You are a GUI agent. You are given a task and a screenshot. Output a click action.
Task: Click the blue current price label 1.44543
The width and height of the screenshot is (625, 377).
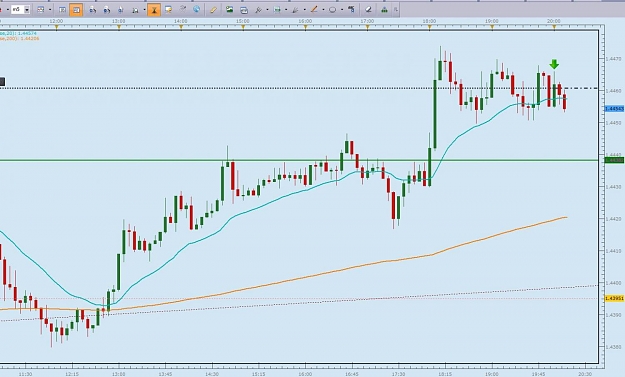[614, 109]
